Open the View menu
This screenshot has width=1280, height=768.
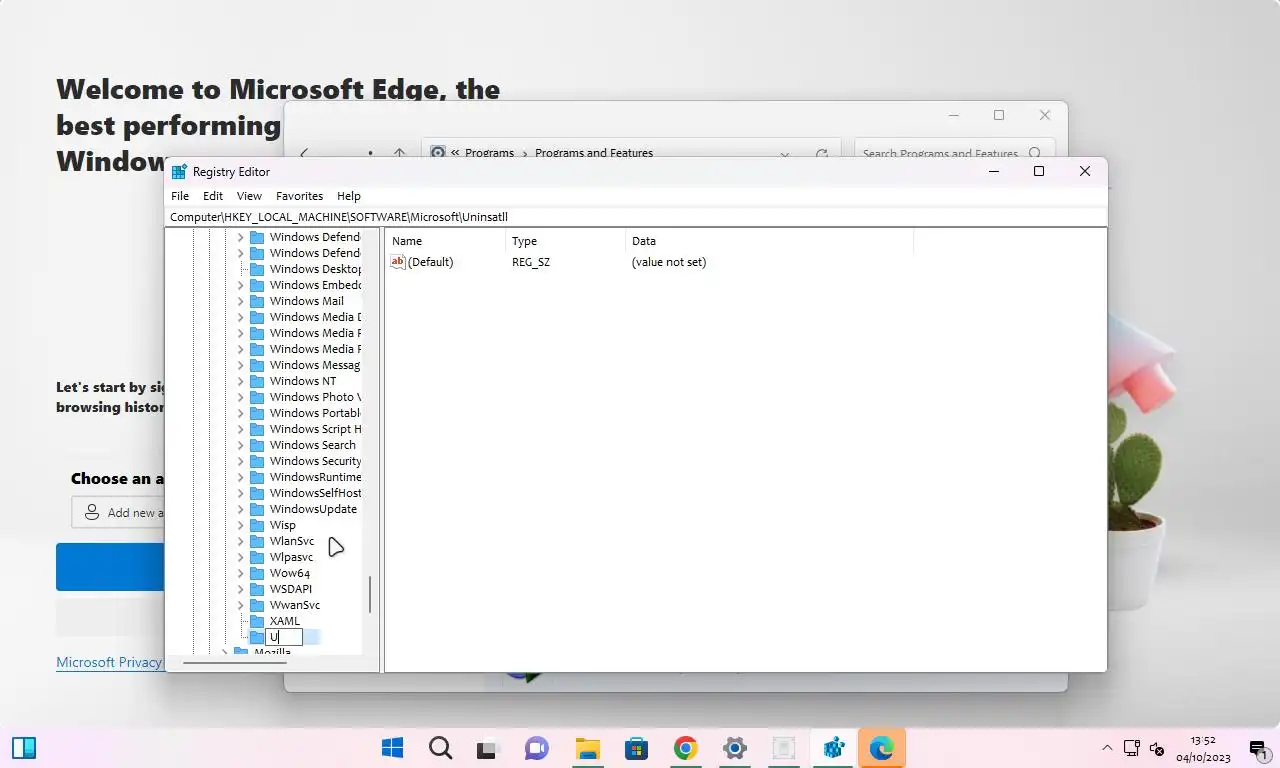[x=249, y=196]
